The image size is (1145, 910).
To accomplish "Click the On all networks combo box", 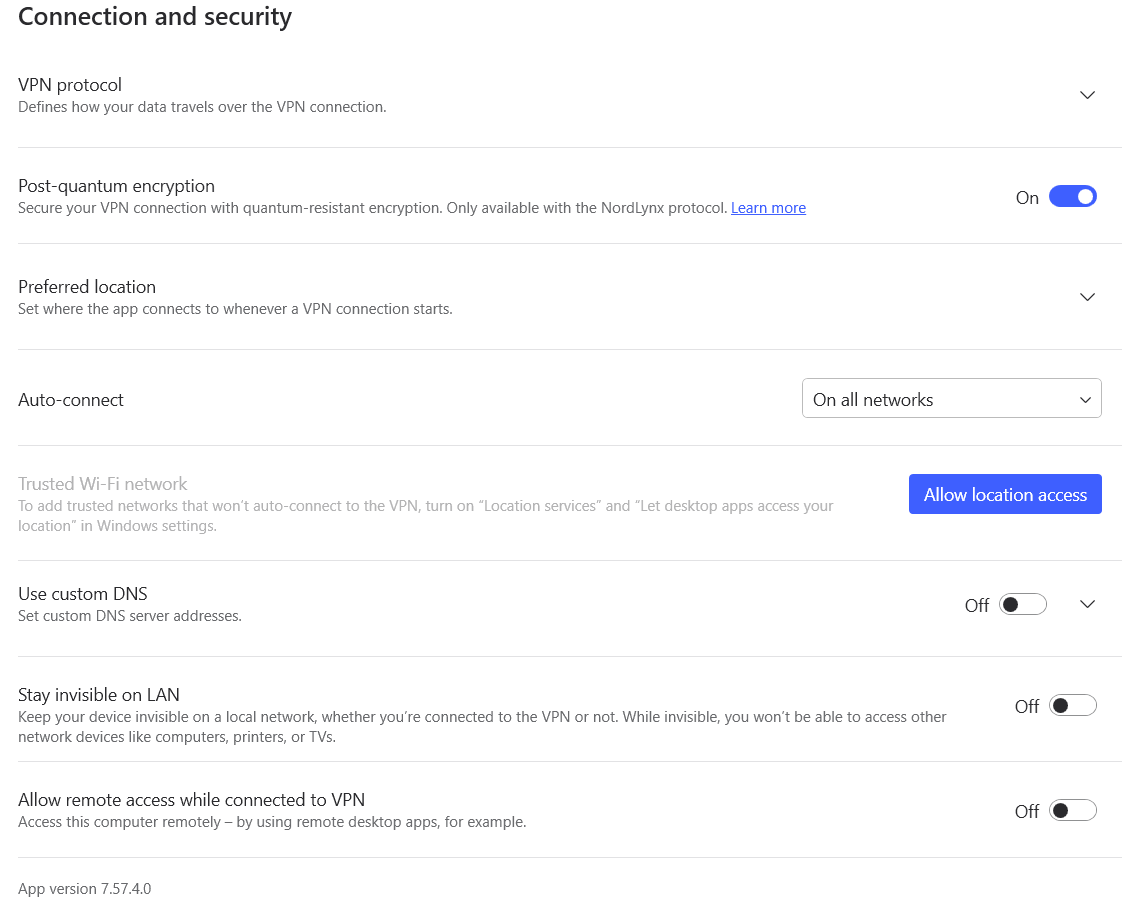I will point(950,398).
